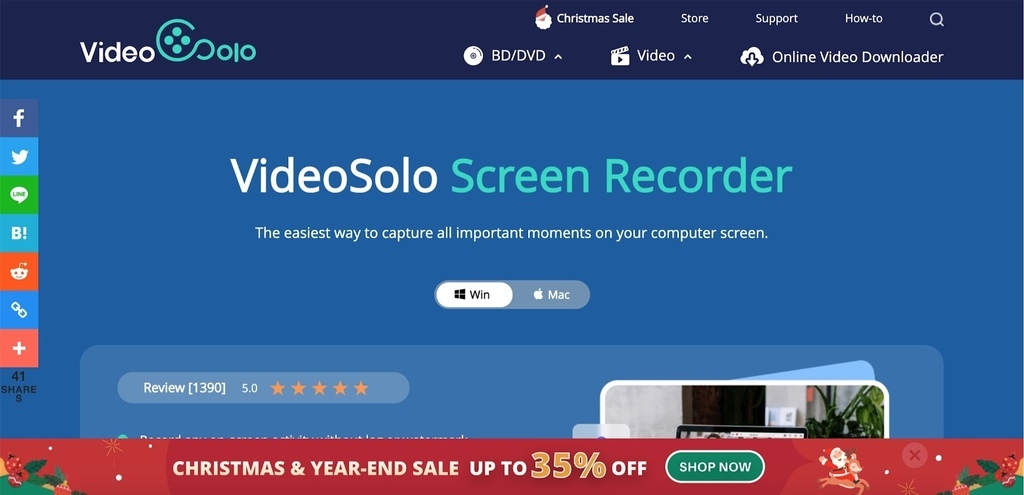Click the SHOP NOW button
This screenshot has width=1024, height=495.
pyautogui.click(x=715, y=467)
